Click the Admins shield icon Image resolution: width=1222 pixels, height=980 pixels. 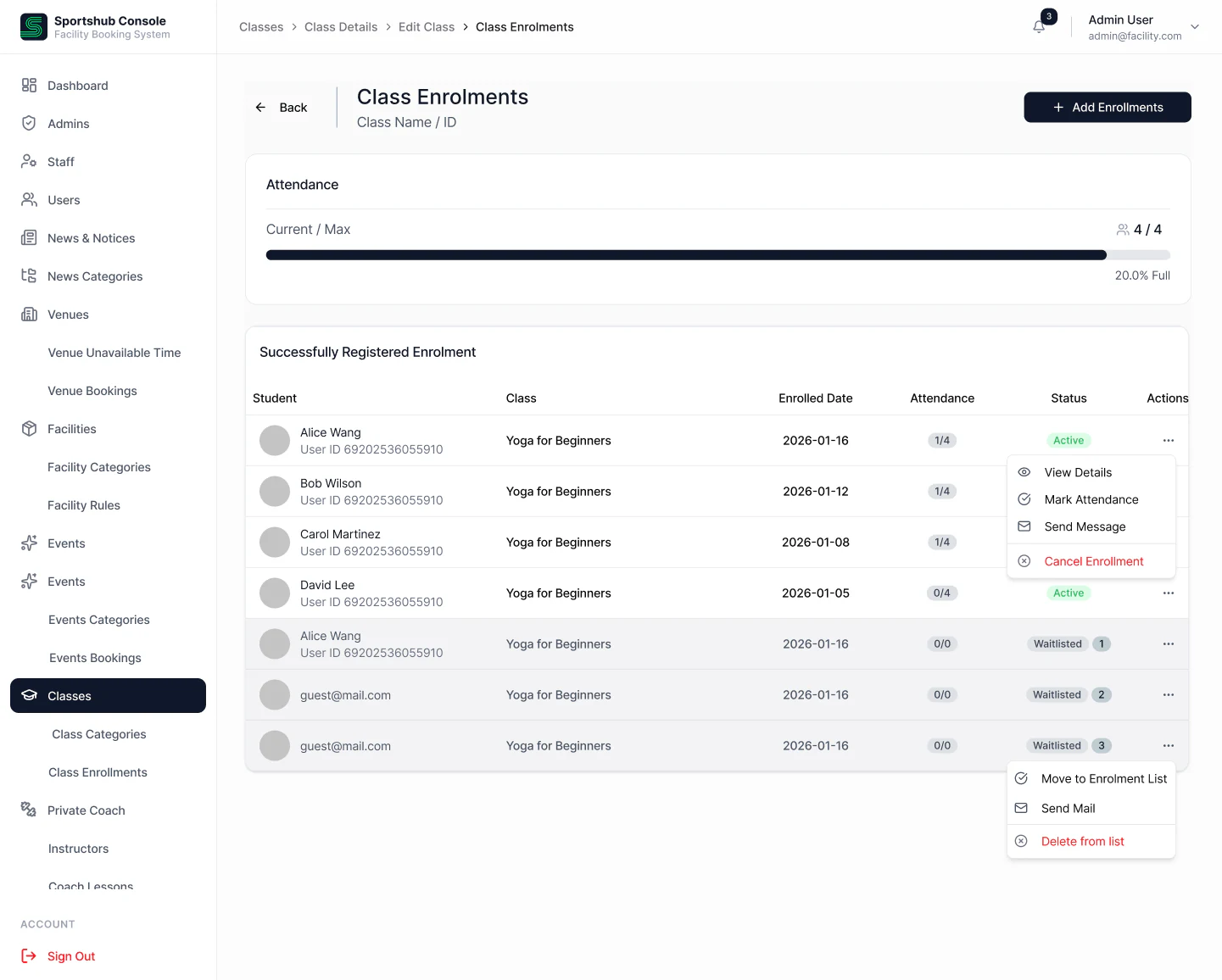pyautogui.click(x=29, y=124)
